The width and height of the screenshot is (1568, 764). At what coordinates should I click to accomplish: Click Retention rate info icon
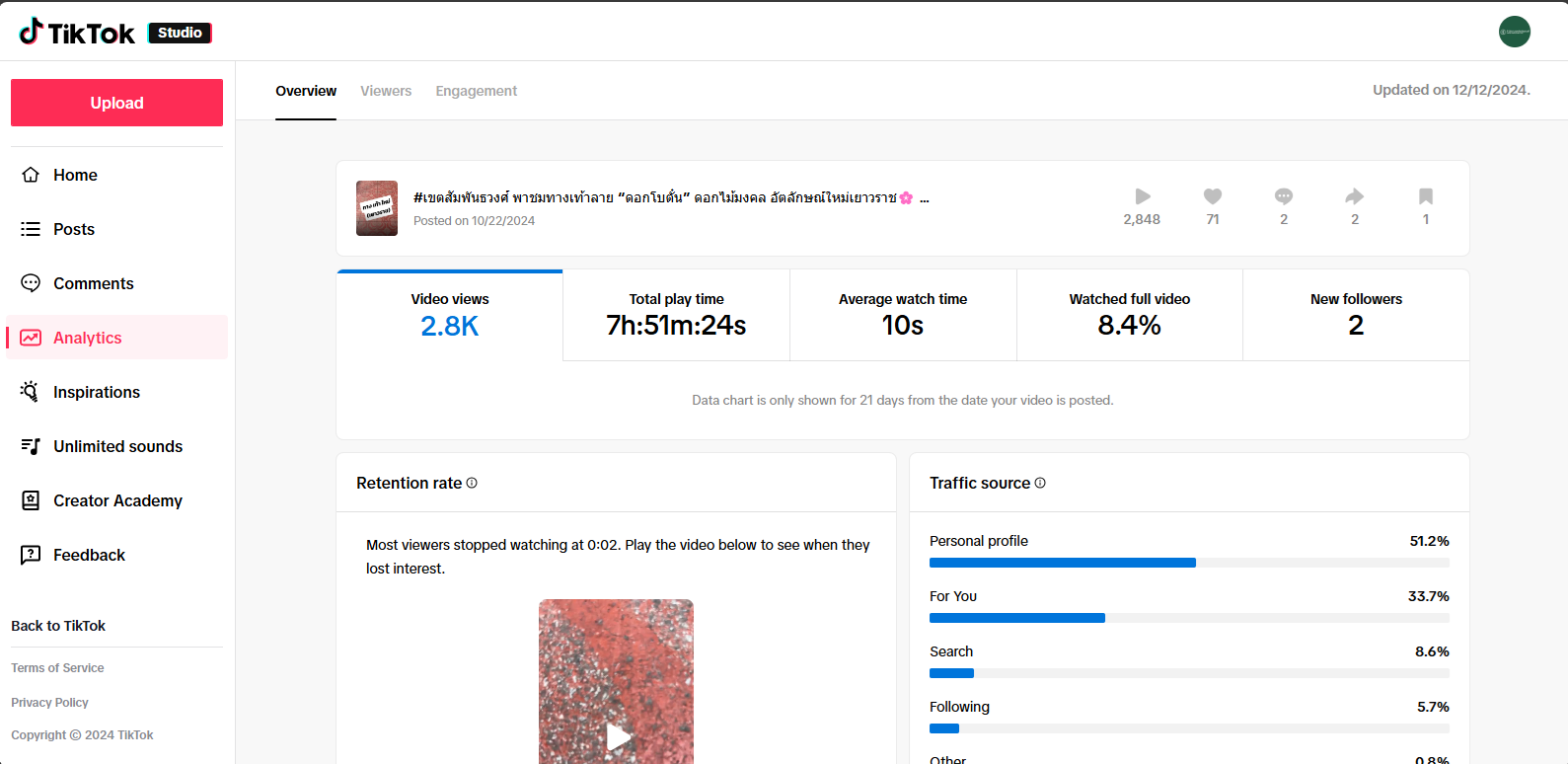(x=472, y=483)
